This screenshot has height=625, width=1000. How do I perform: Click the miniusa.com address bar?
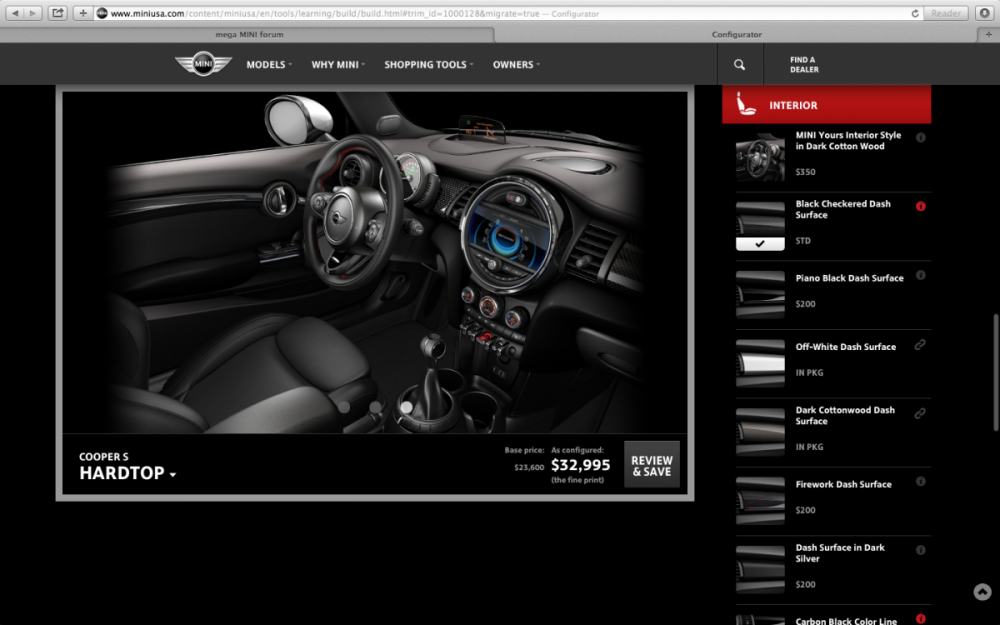click(504, 13)
